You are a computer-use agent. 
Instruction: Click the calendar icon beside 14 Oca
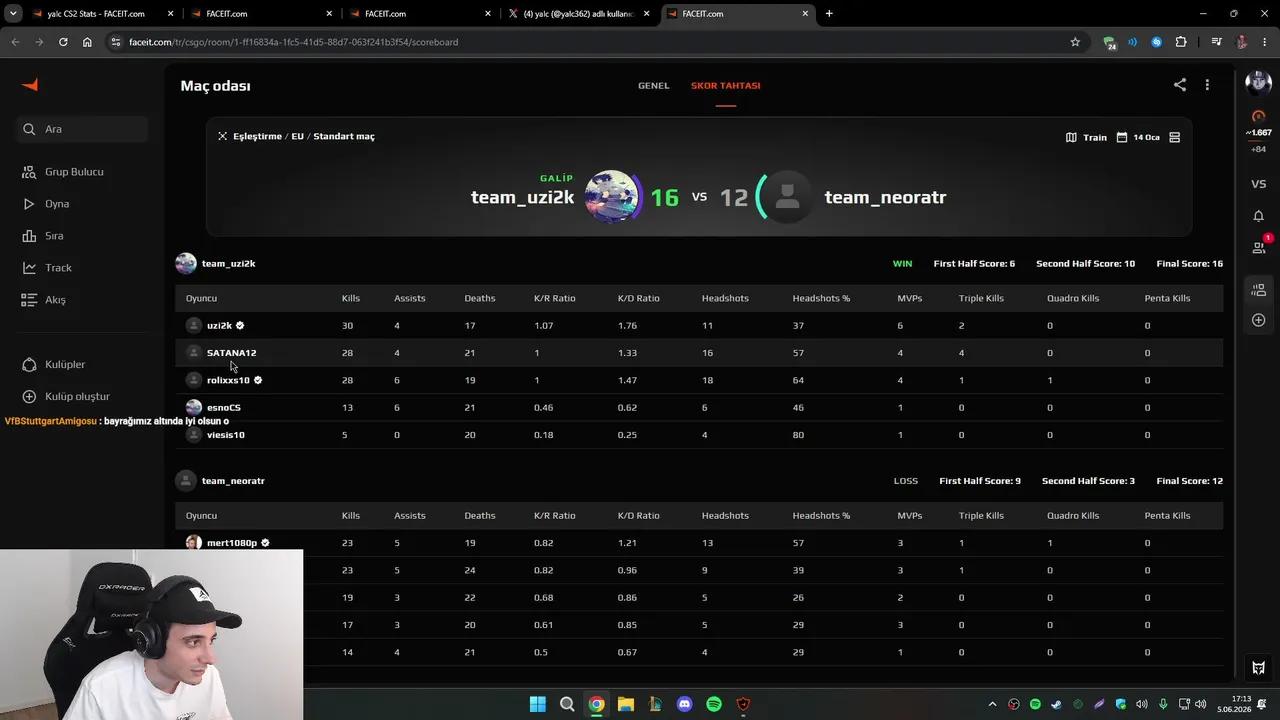pos(1122,137)
